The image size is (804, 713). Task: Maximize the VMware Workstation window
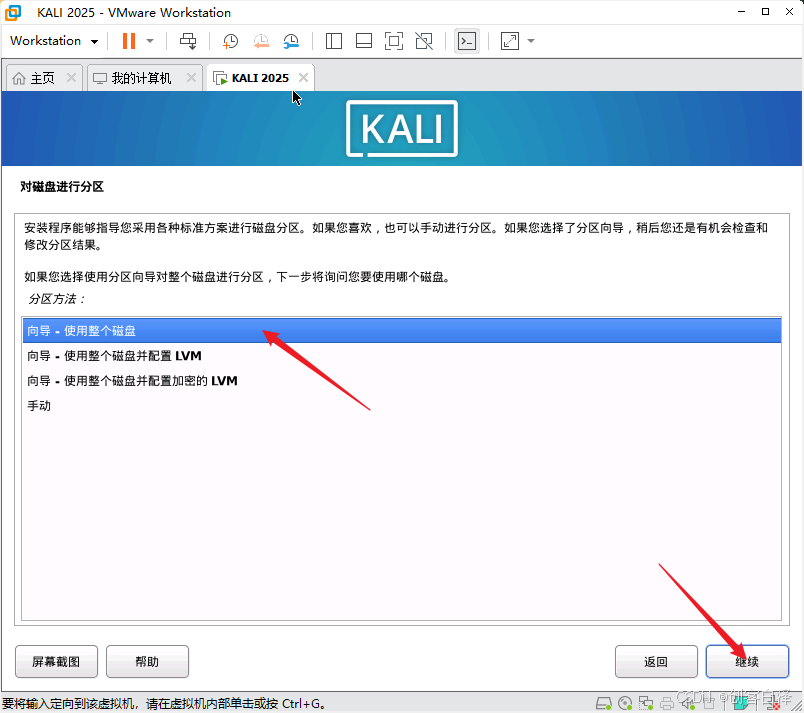(766, 12)
